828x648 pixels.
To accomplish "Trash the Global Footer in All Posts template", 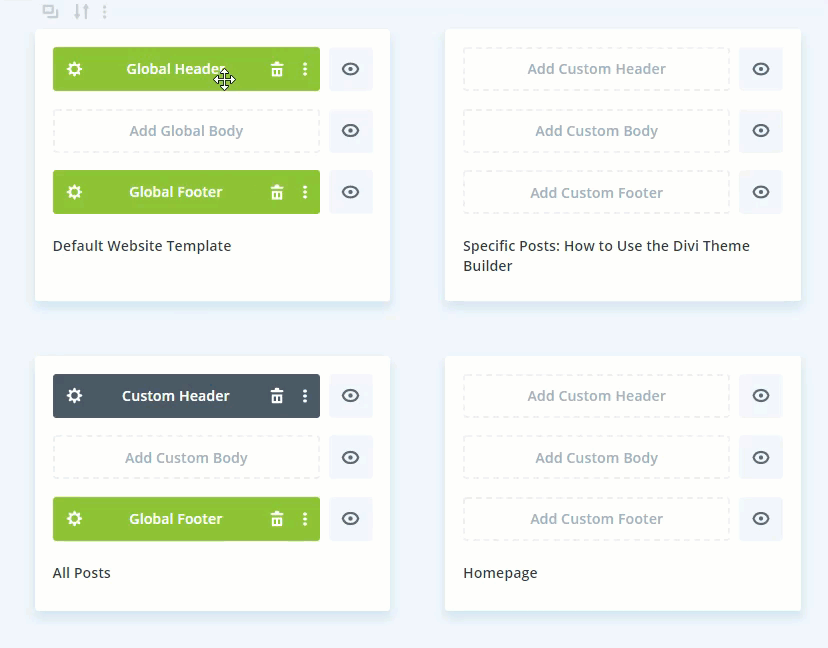I will pos(277,519).
